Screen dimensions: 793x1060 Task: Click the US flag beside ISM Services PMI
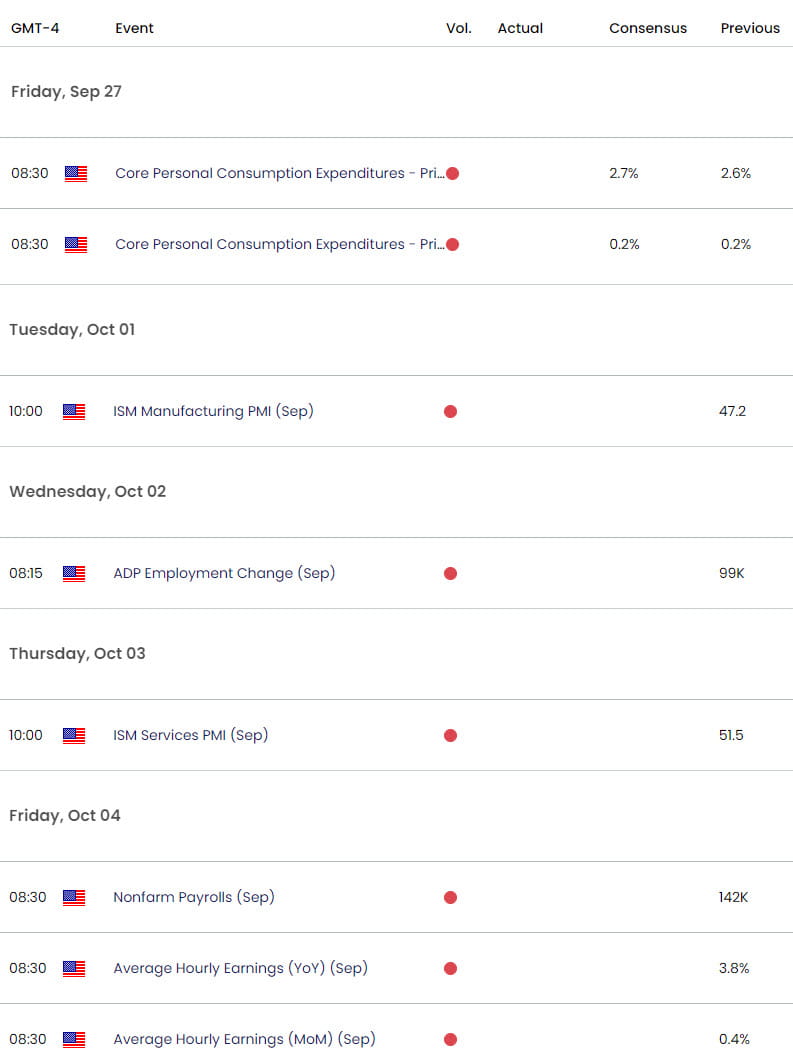click(74, 735)
